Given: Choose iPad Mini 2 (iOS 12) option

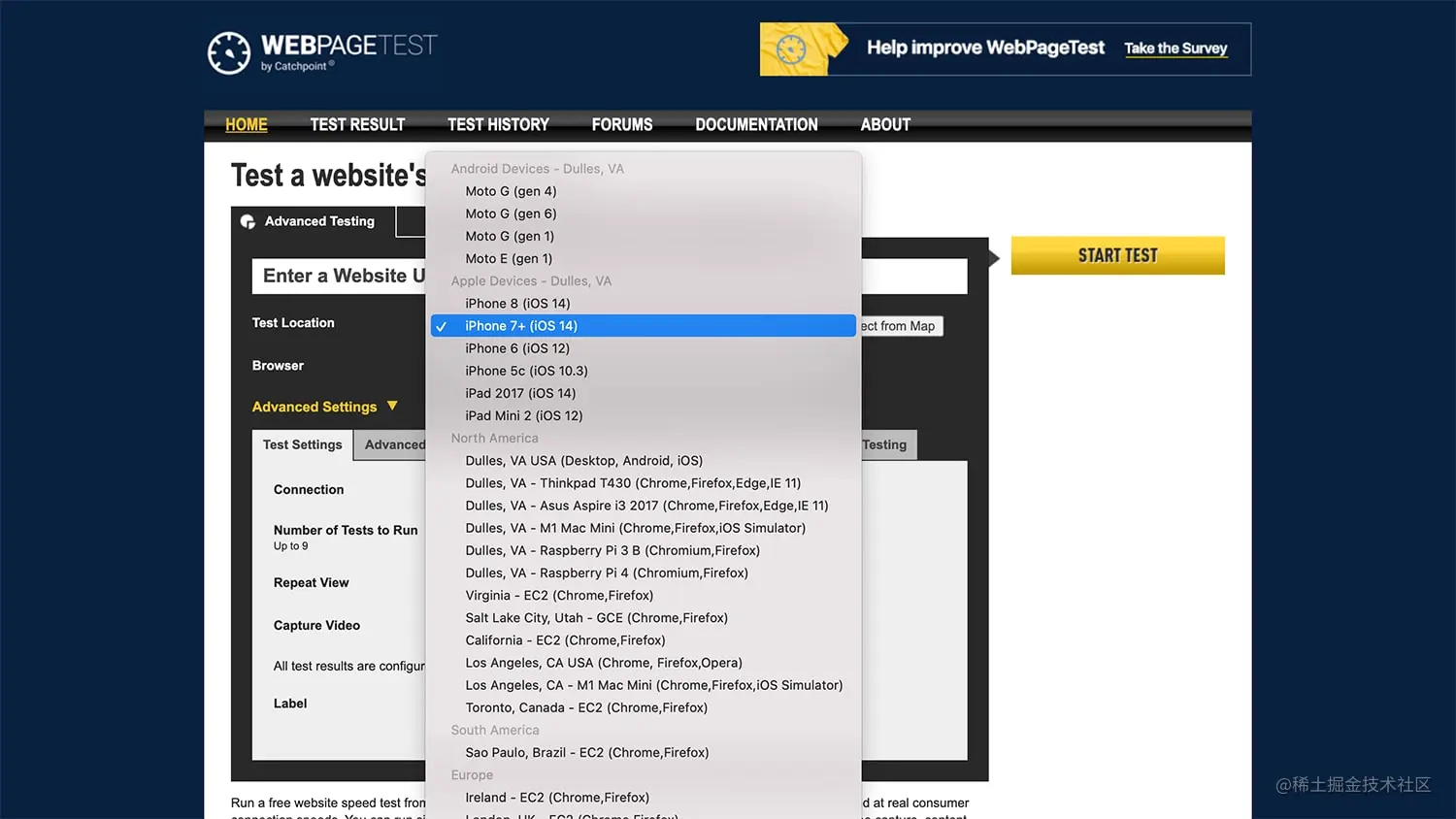Looking at the screenshot, I should 643,415.
